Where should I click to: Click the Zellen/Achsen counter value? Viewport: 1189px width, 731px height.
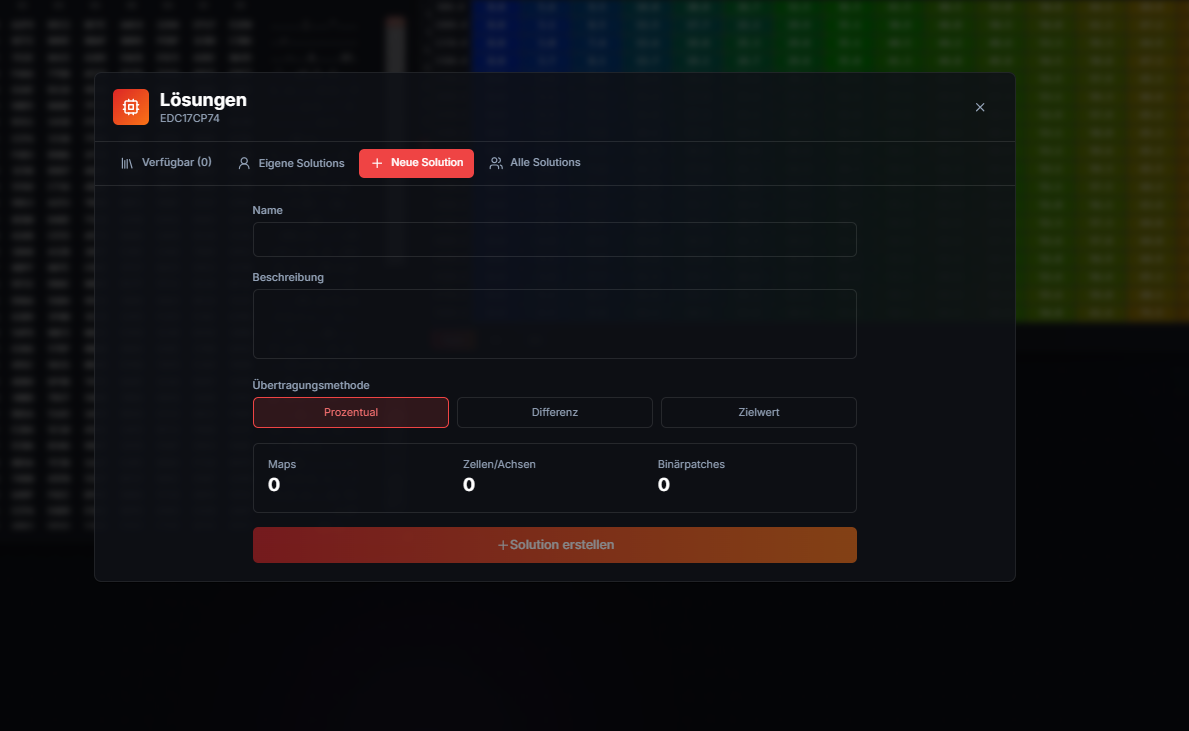tap(469, 485)
